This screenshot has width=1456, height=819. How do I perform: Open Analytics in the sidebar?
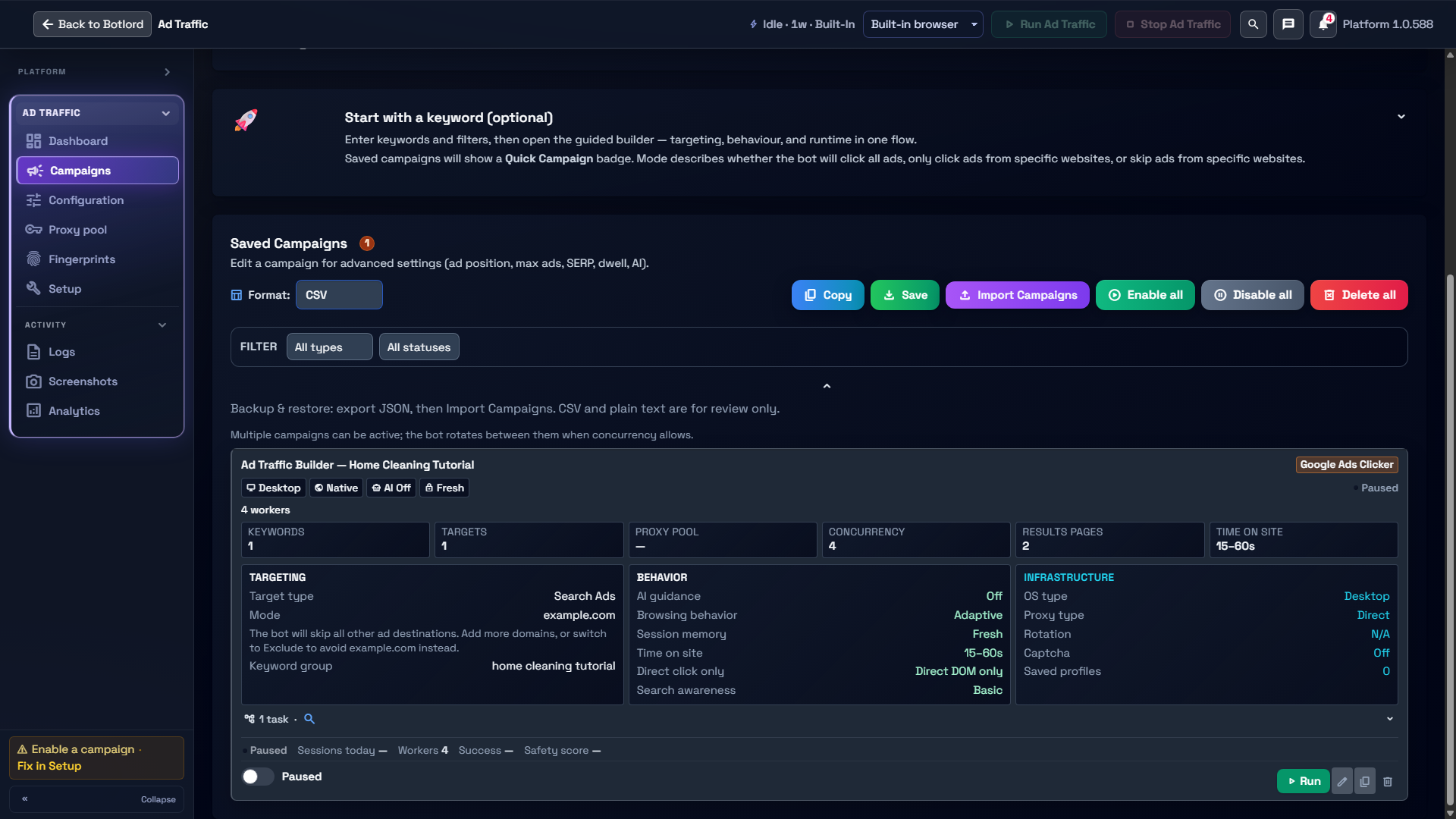pos(97,411)
